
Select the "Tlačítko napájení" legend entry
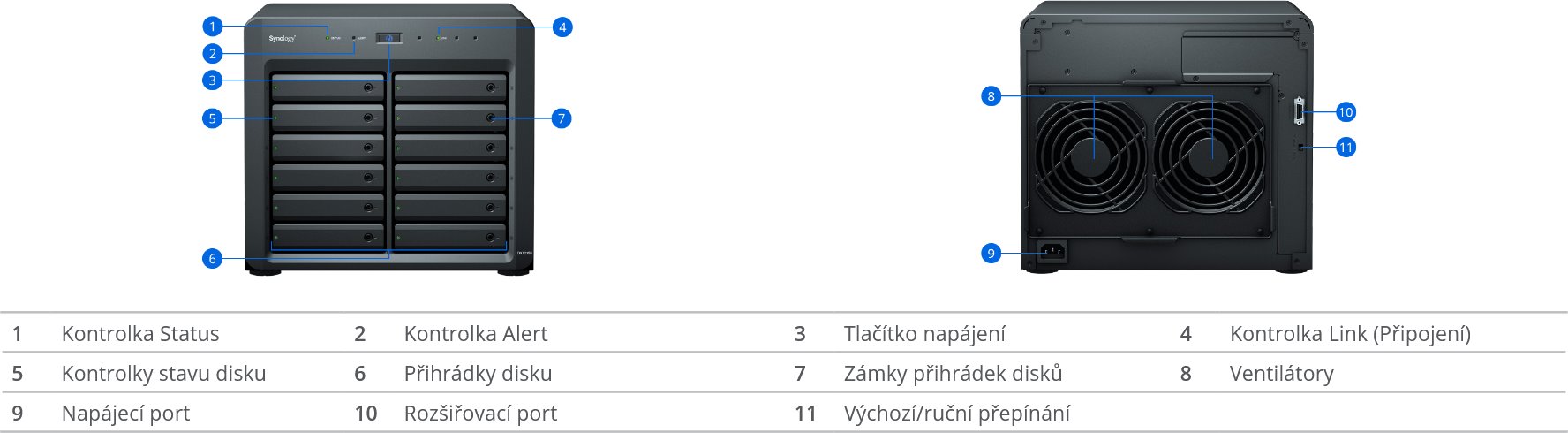tap(924, 334)
